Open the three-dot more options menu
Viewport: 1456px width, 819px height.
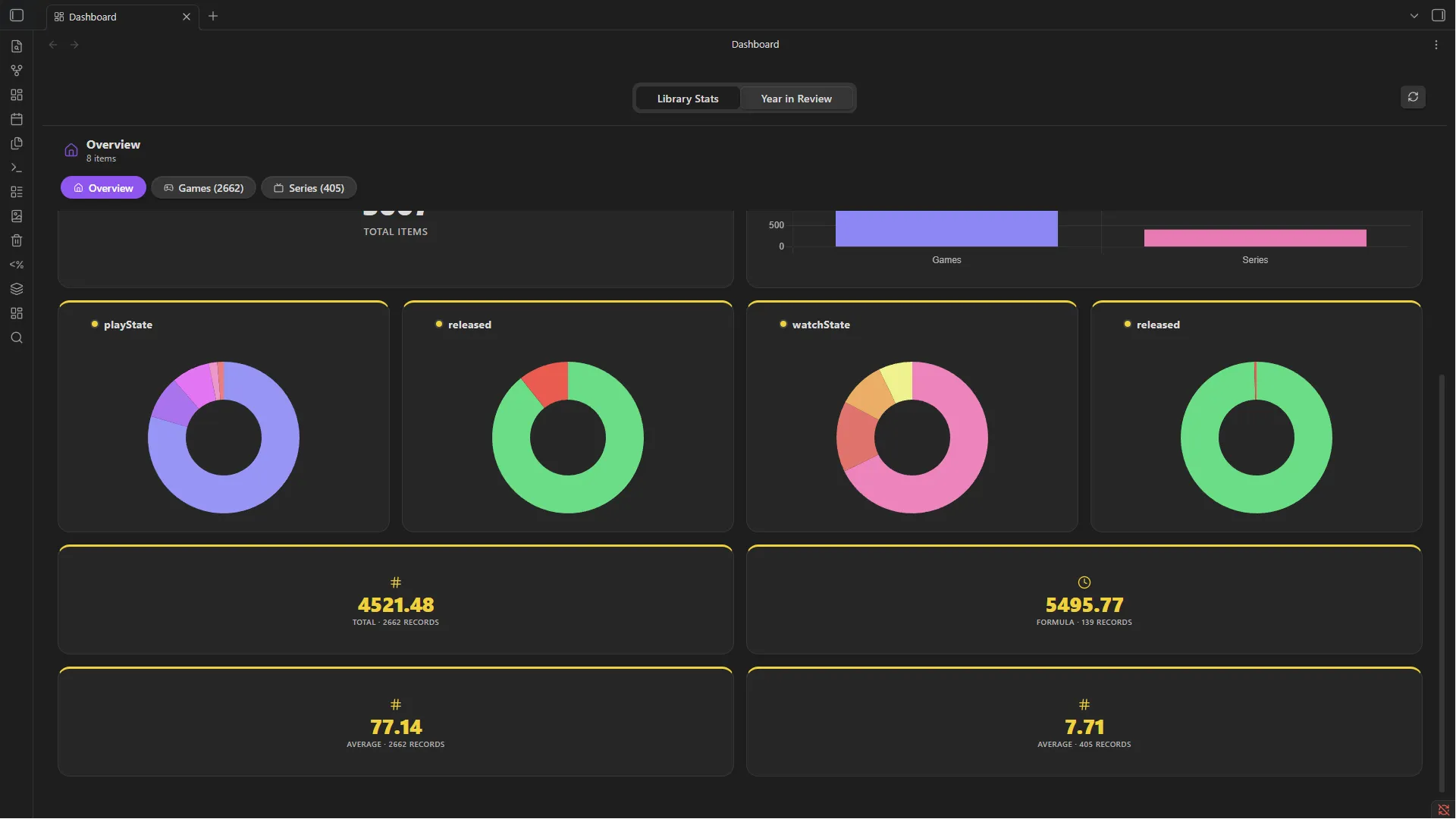[1436, 45]
